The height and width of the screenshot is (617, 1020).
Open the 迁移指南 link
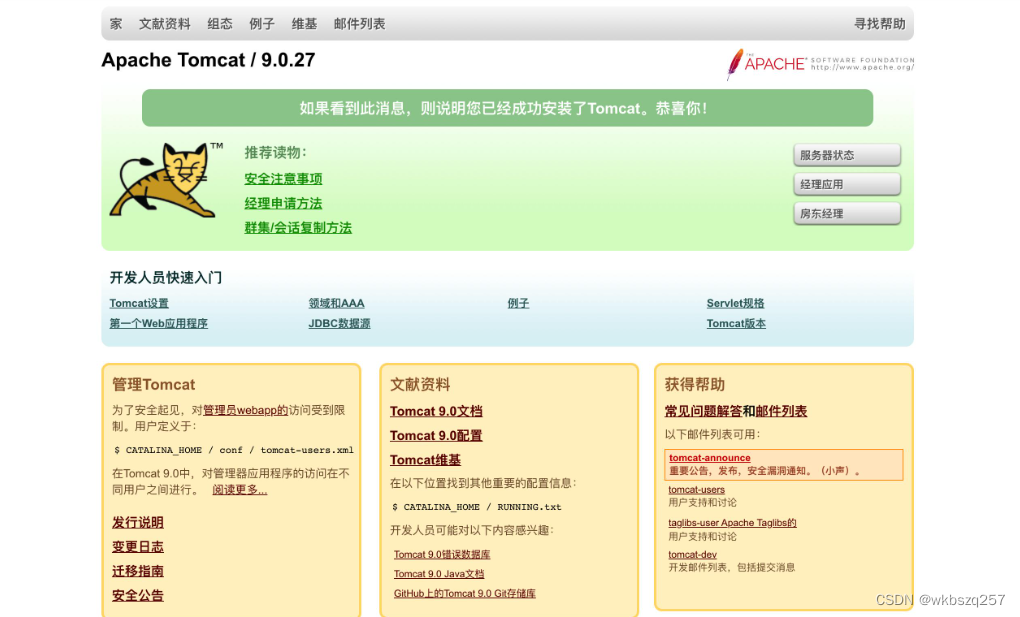(x=138, y=571)
